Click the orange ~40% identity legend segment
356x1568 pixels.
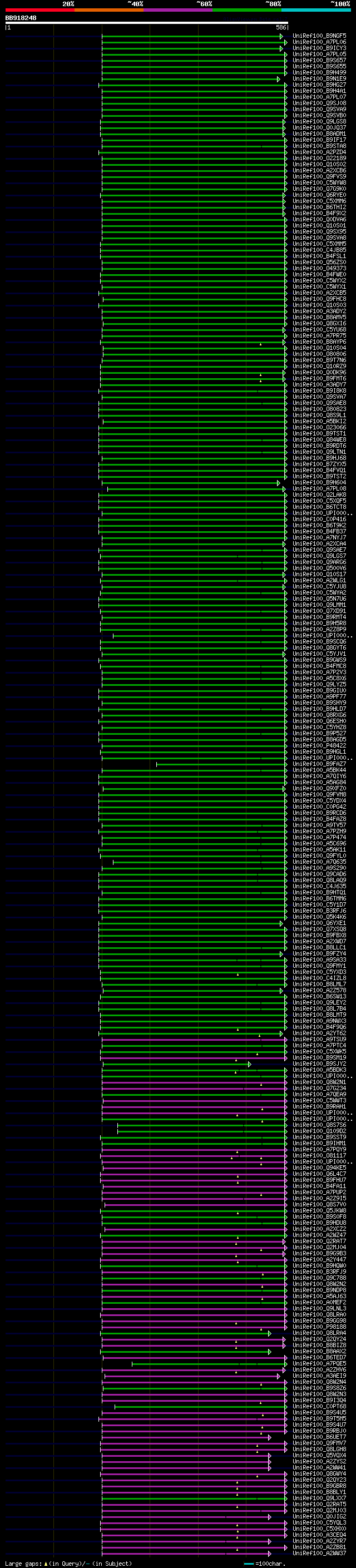coord(109,10)
